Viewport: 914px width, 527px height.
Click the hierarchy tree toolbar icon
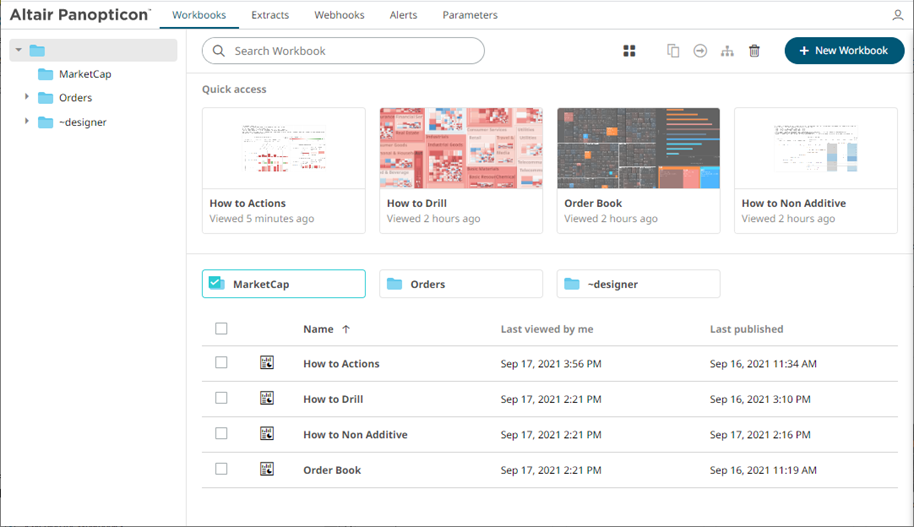click(727, 51)
